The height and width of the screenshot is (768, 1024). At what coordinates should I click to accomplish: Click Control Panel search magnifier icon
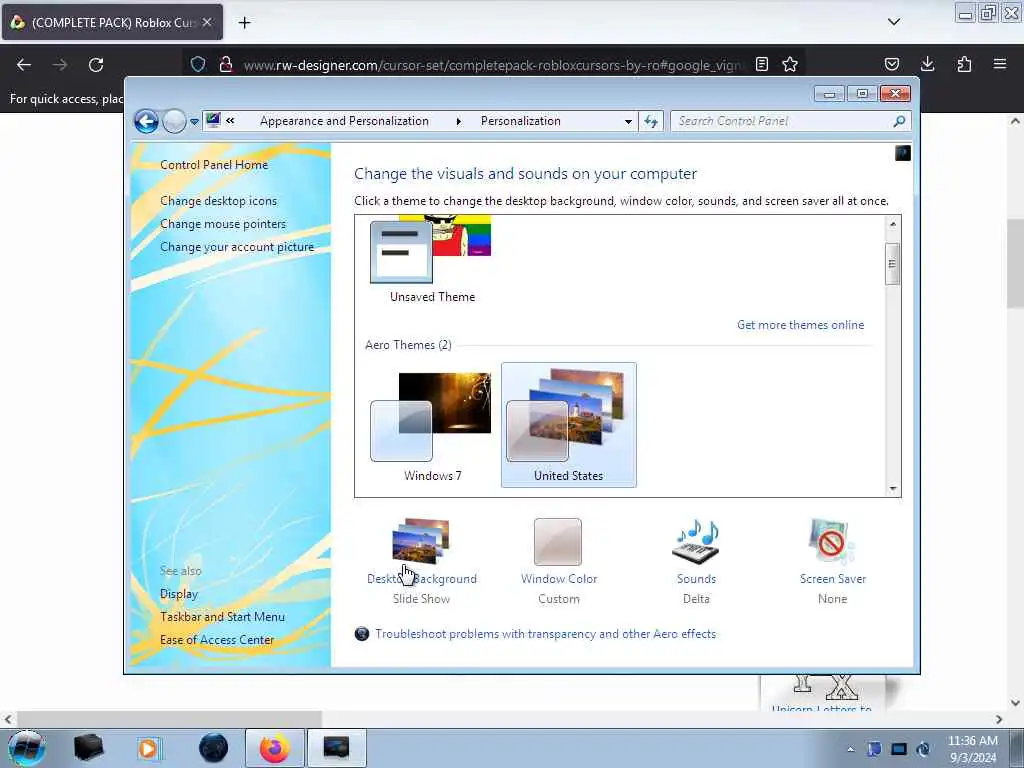click(899, 121)
